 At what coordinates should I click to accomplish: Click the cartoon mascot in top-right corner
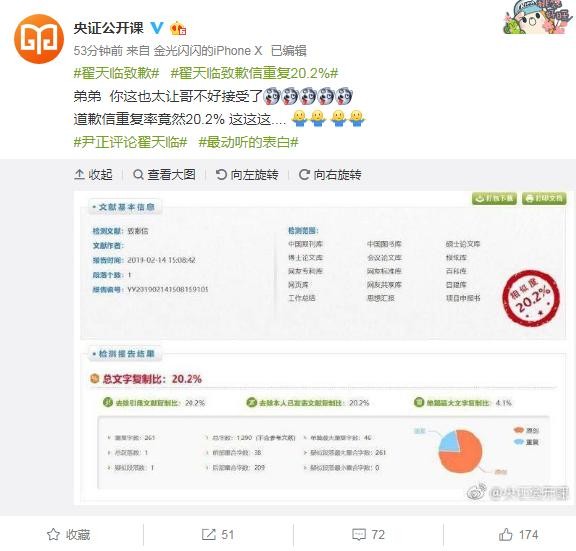[538, 17]
